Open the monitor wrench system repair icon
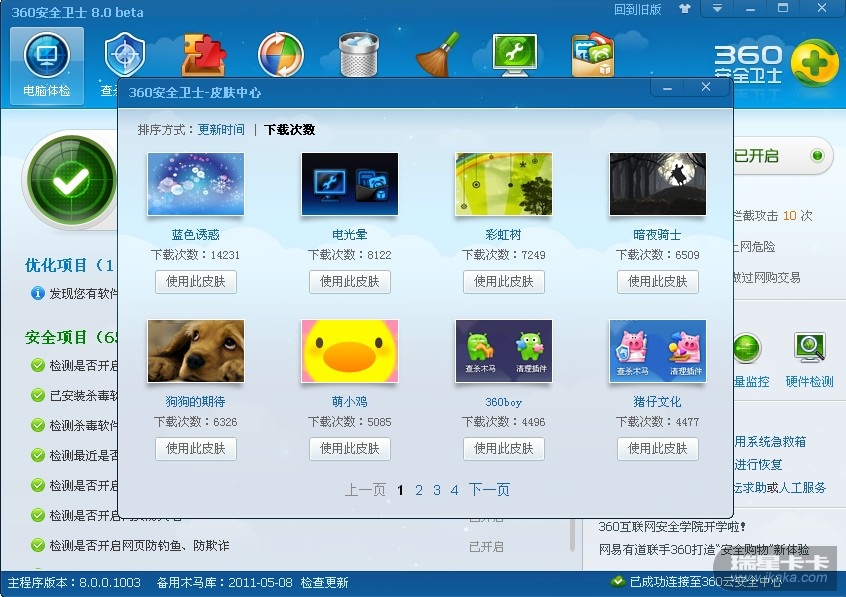The width and height of the screenshot is (846, 597). (515, 55)
